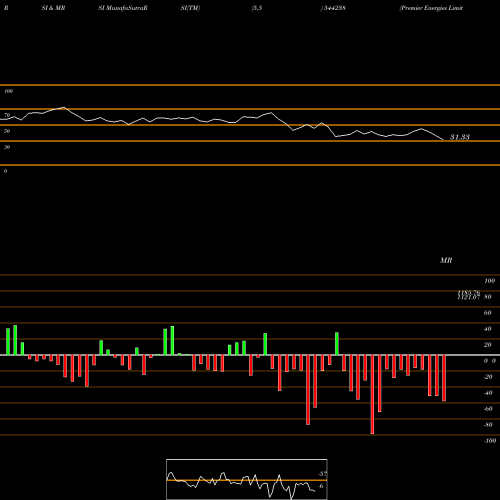Click the overlapping price values near 80

click(x=469, y=295)
